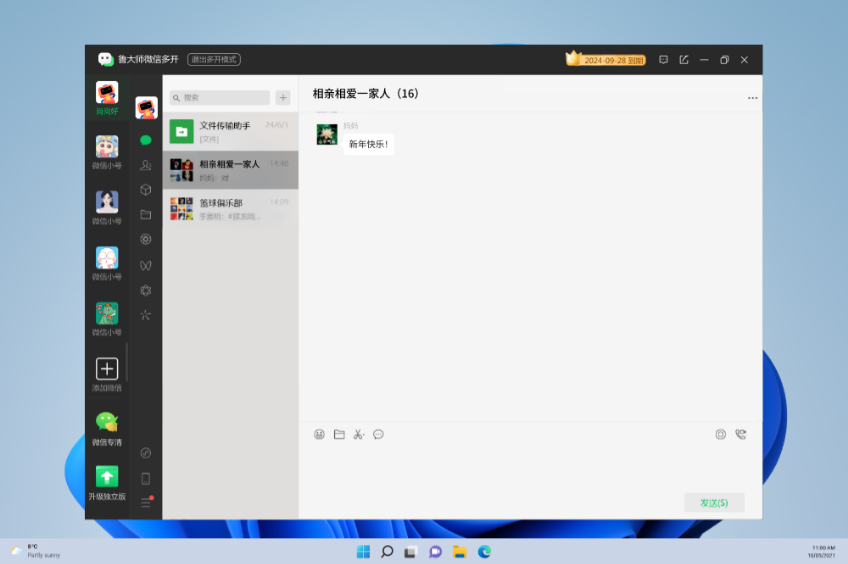Image resolution: width=848 pixels, height=564 pixels.
Task: Select the screenshot scissors tool
Action: coord(358,434)
